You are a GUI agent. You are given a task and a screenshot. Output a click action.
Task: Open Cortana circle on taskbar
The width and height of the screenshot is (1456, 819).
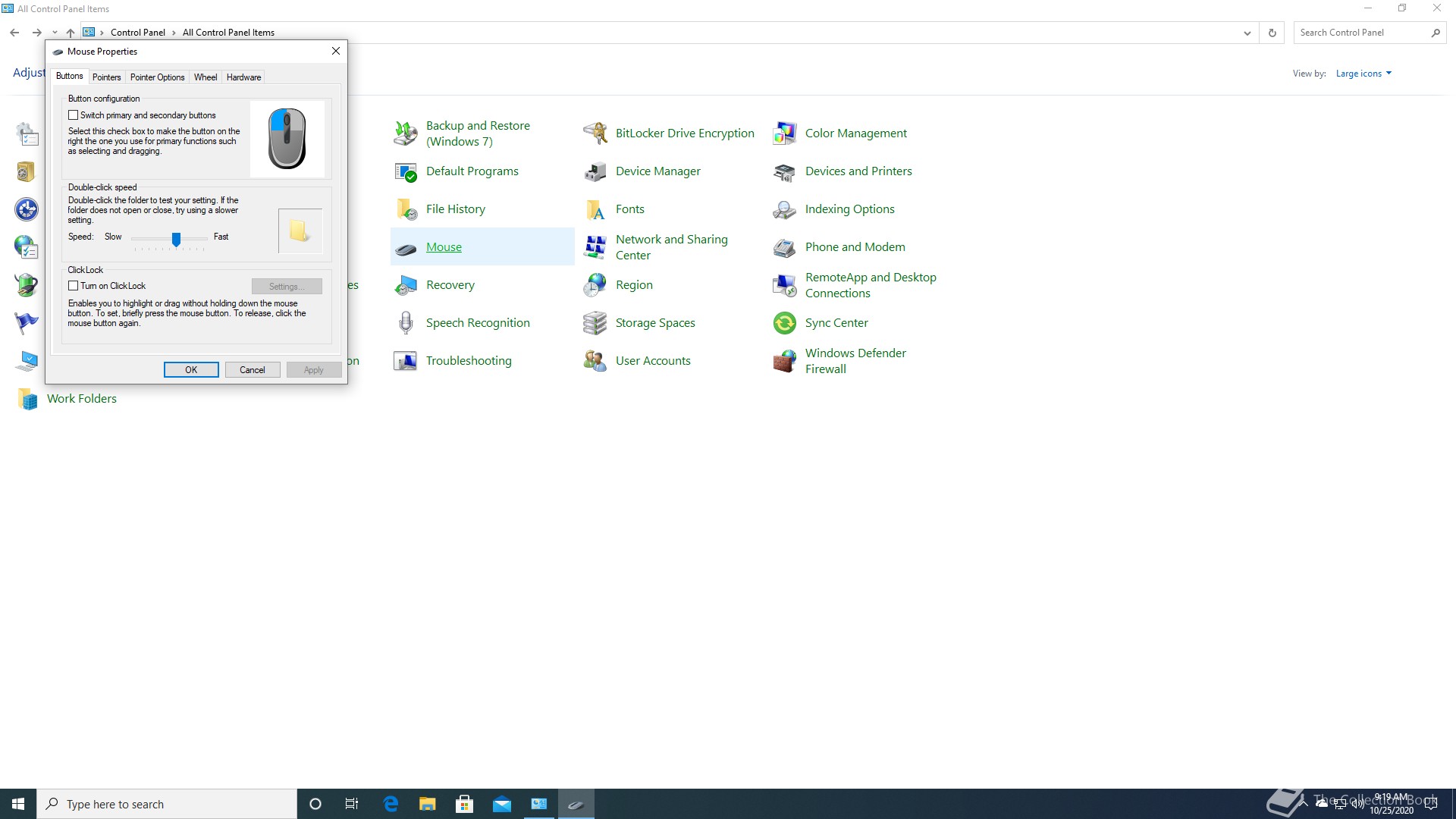pos(315,804)
